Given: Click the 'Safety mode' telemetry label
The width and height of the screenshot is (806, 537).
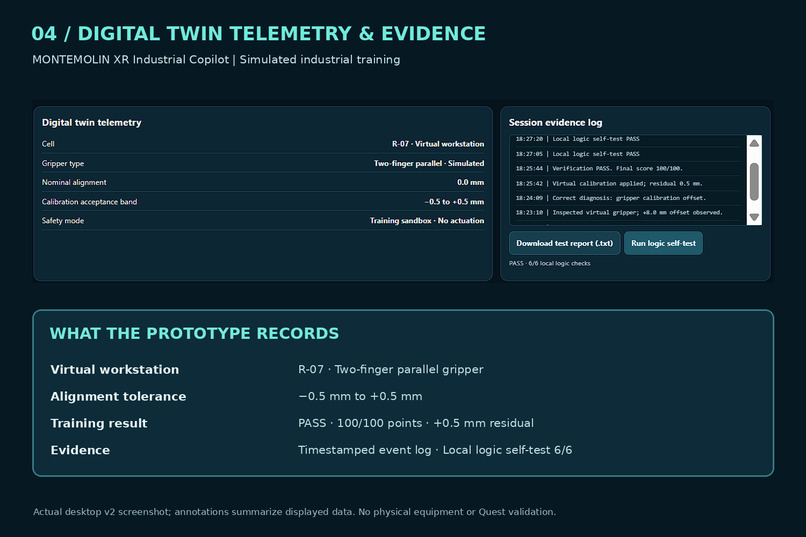Looking at the screenshot, I should click(x=63, y=221).
